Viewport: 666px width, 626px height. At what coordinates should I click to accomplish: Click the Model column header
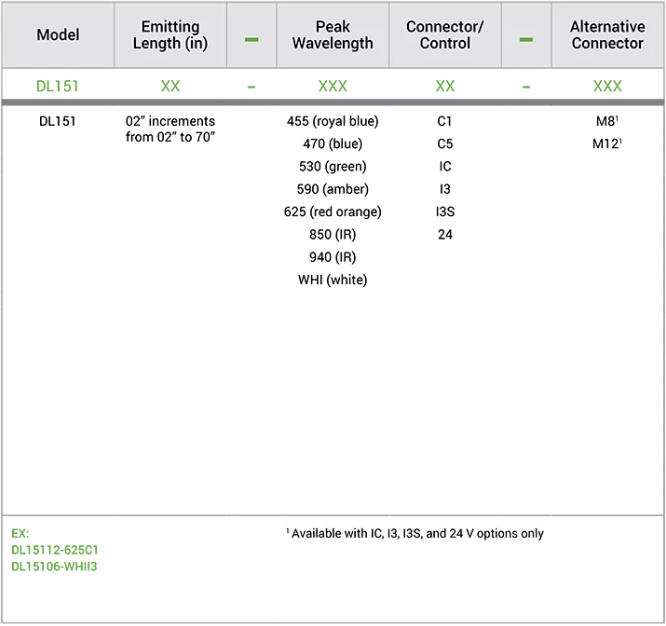[x=58, y=35]
